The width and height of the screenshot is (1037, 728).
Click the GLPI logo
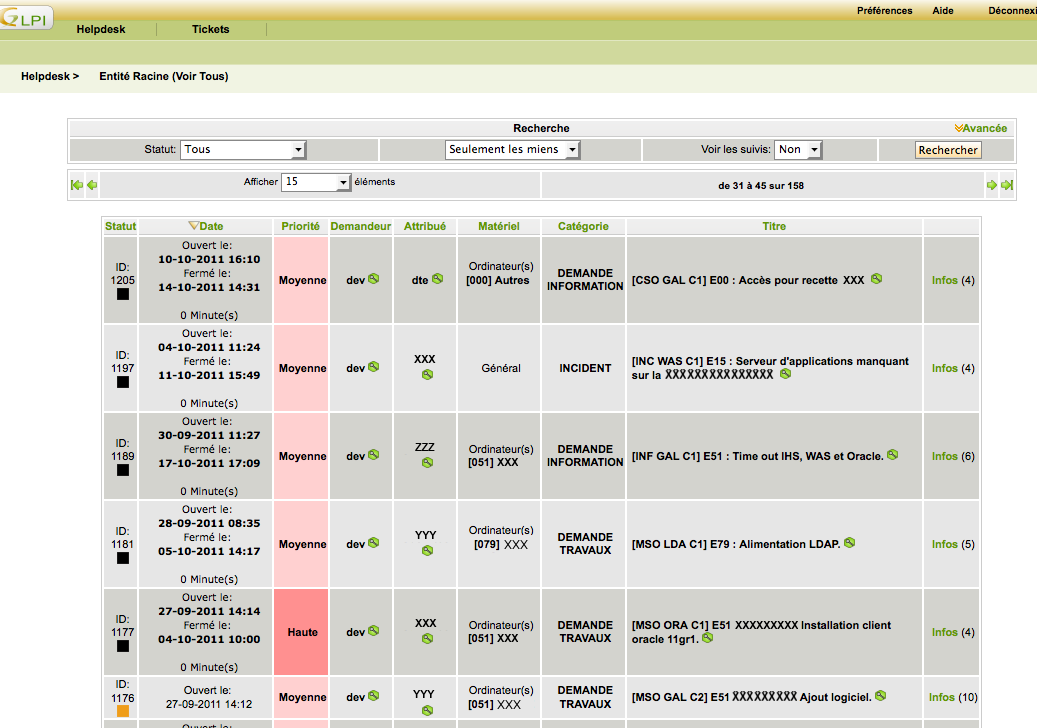pyautogui.click(x=27, y=15)
